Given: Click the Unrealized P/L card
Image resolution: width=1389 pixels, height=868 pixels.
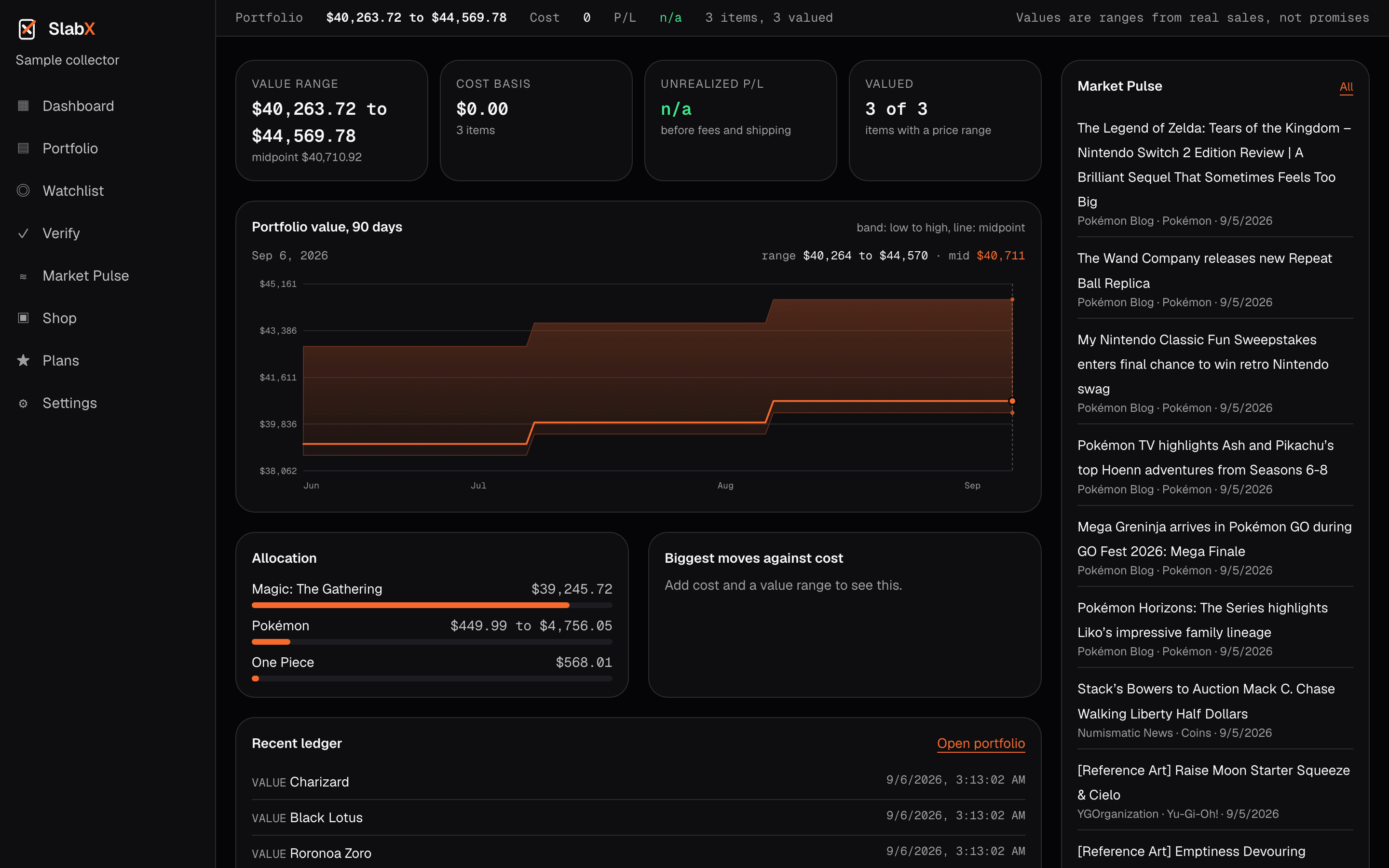Looking at the screenshot, I should click(740, 121).
